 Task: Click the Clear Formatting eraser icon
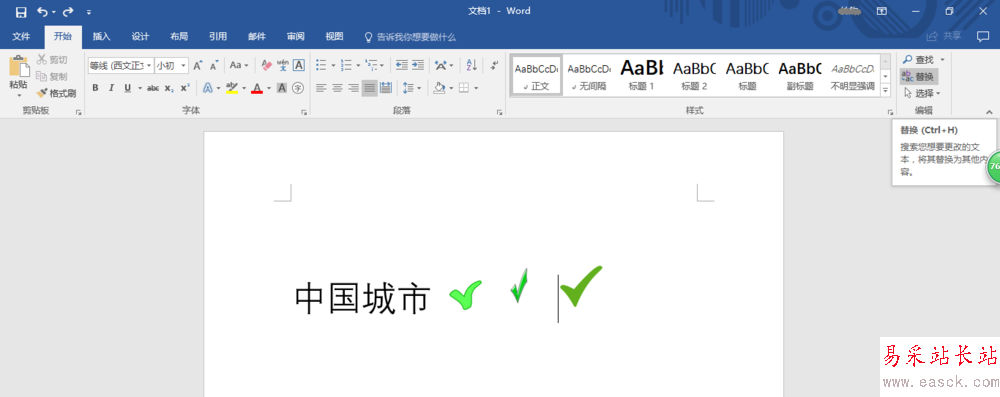coord(267,65)
